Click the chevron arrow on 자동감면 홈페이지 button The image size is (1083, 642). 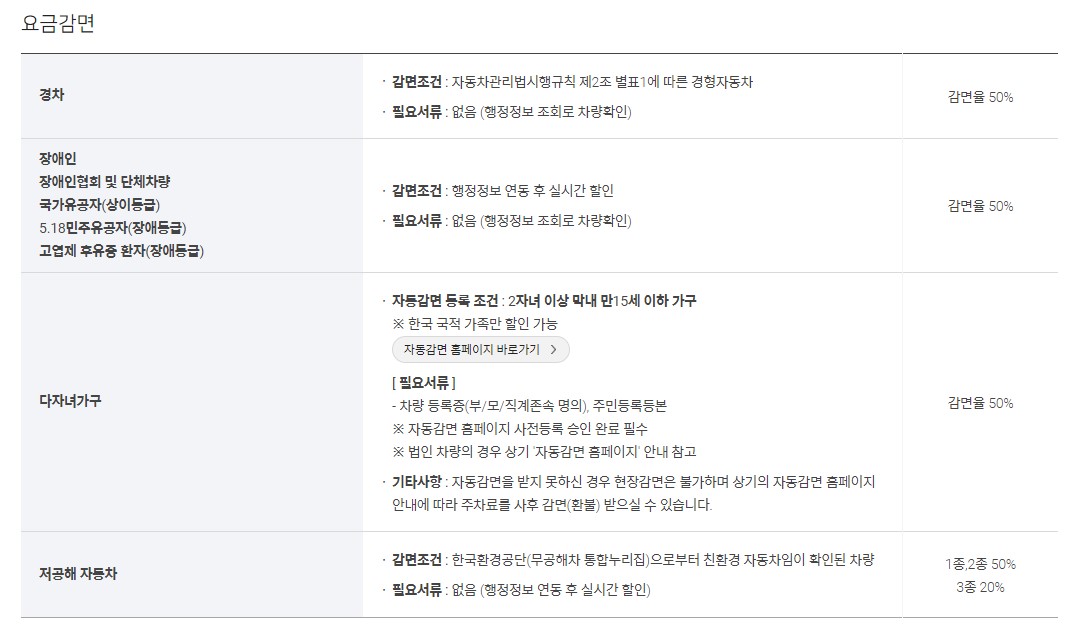click(554, 349)
